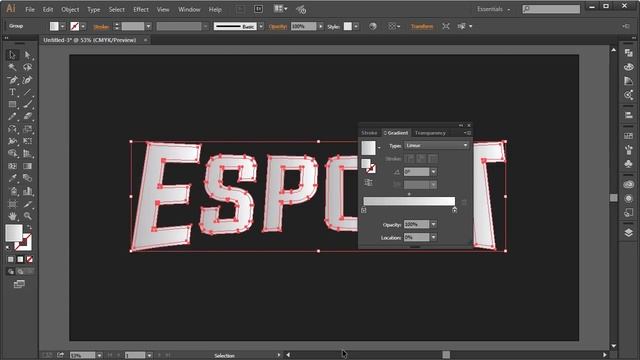Switch to the Stroke panel tab
This screenshot has width=640, height=360.
pyautogui.click(x=369, y=133)
